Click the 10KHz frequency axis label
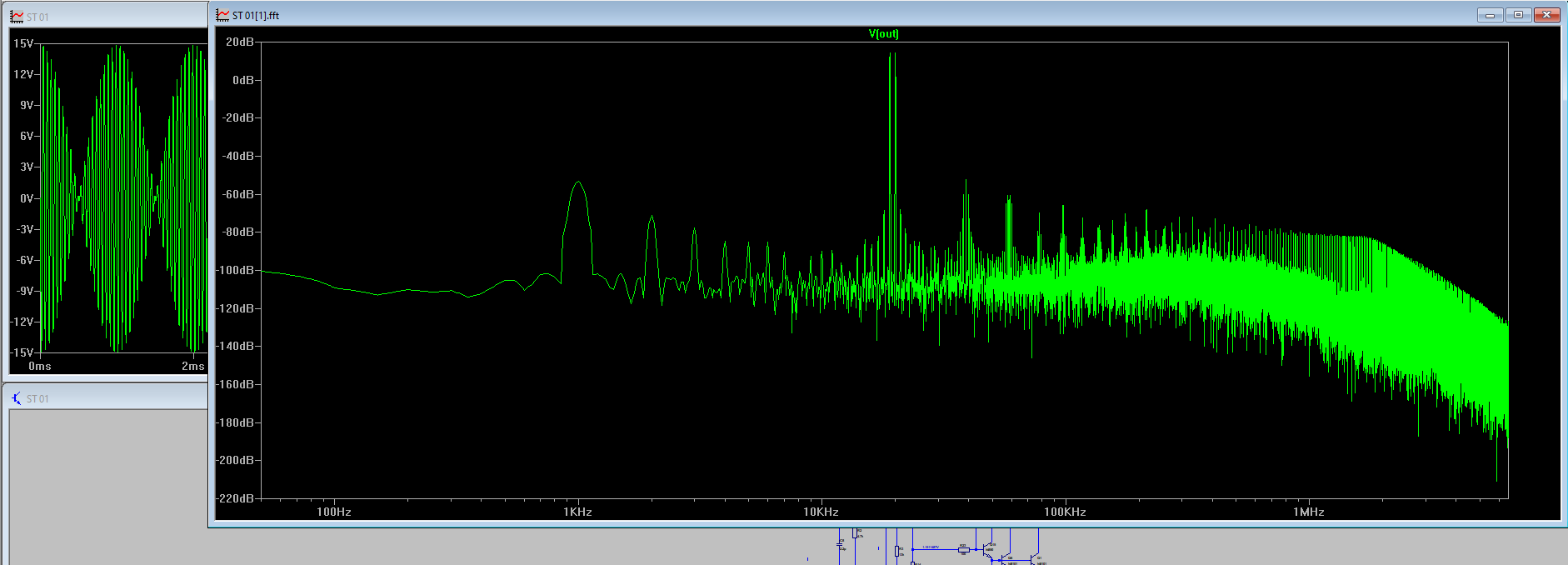 821,512
